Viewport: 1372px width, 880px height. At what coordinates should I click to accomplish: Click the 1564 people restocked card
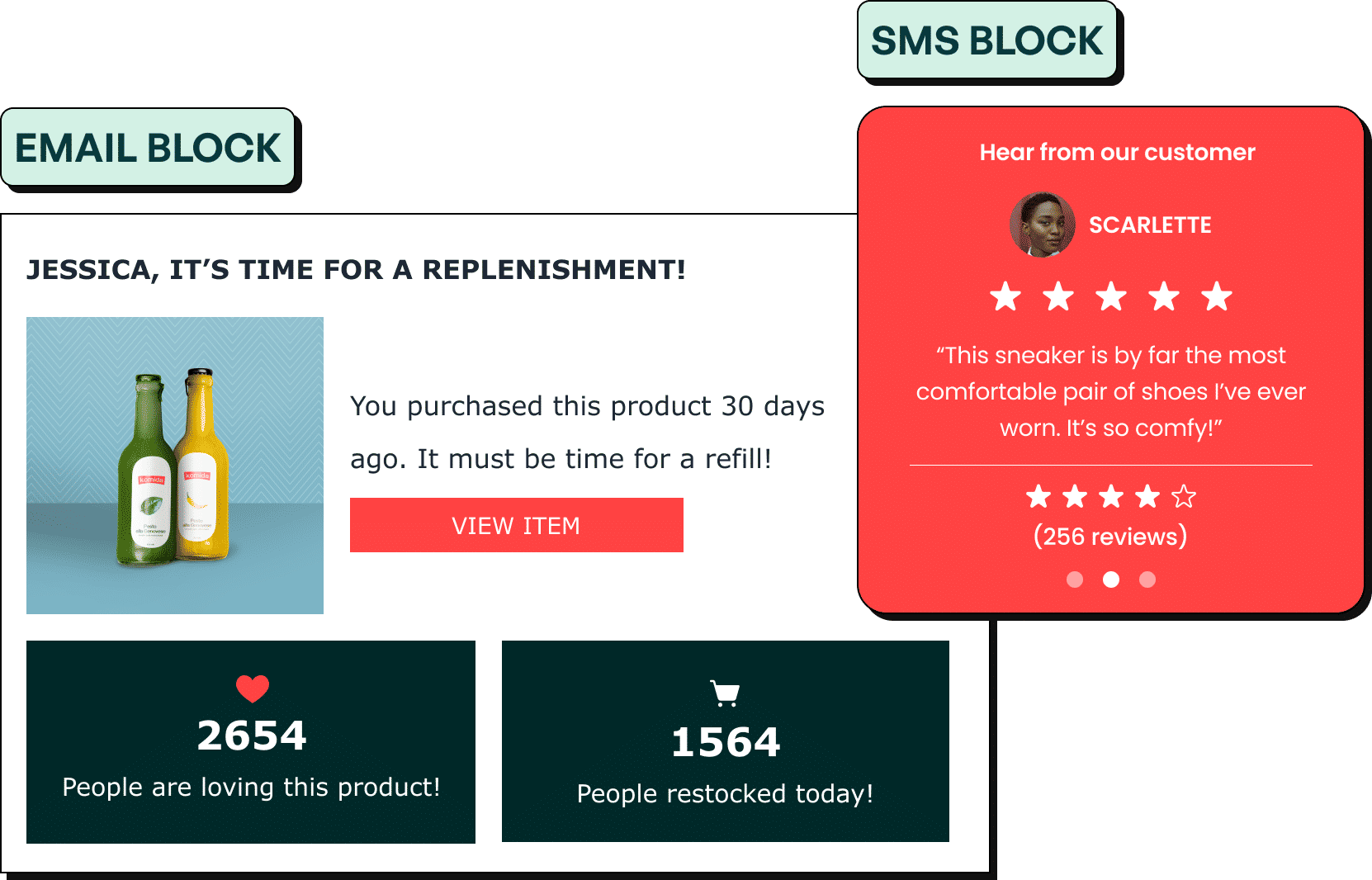[725, 742]
